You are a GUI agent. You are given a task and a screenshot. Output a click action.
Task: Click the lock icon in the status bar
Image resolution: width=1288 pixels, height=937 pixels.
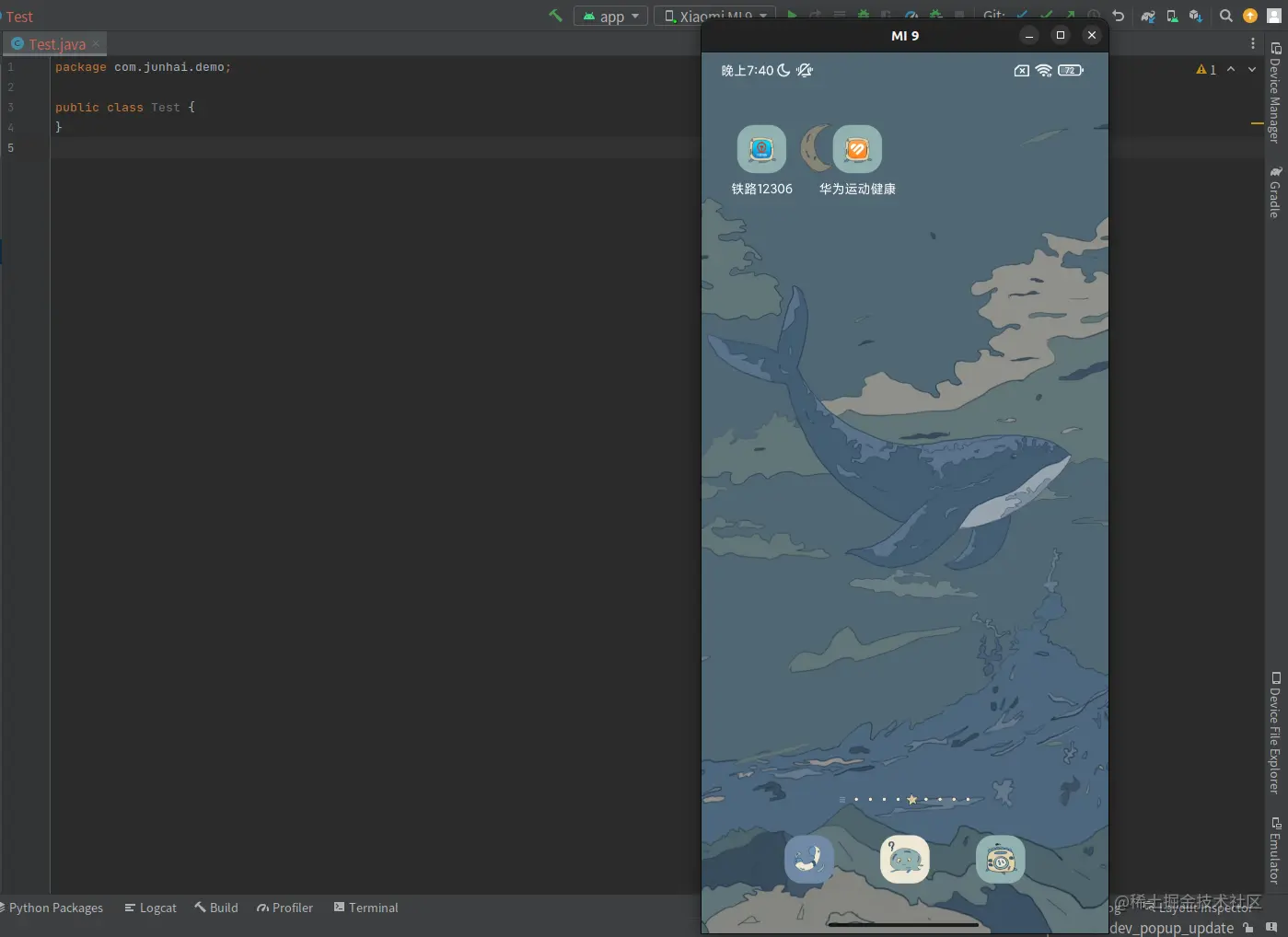coord(1248,928)
